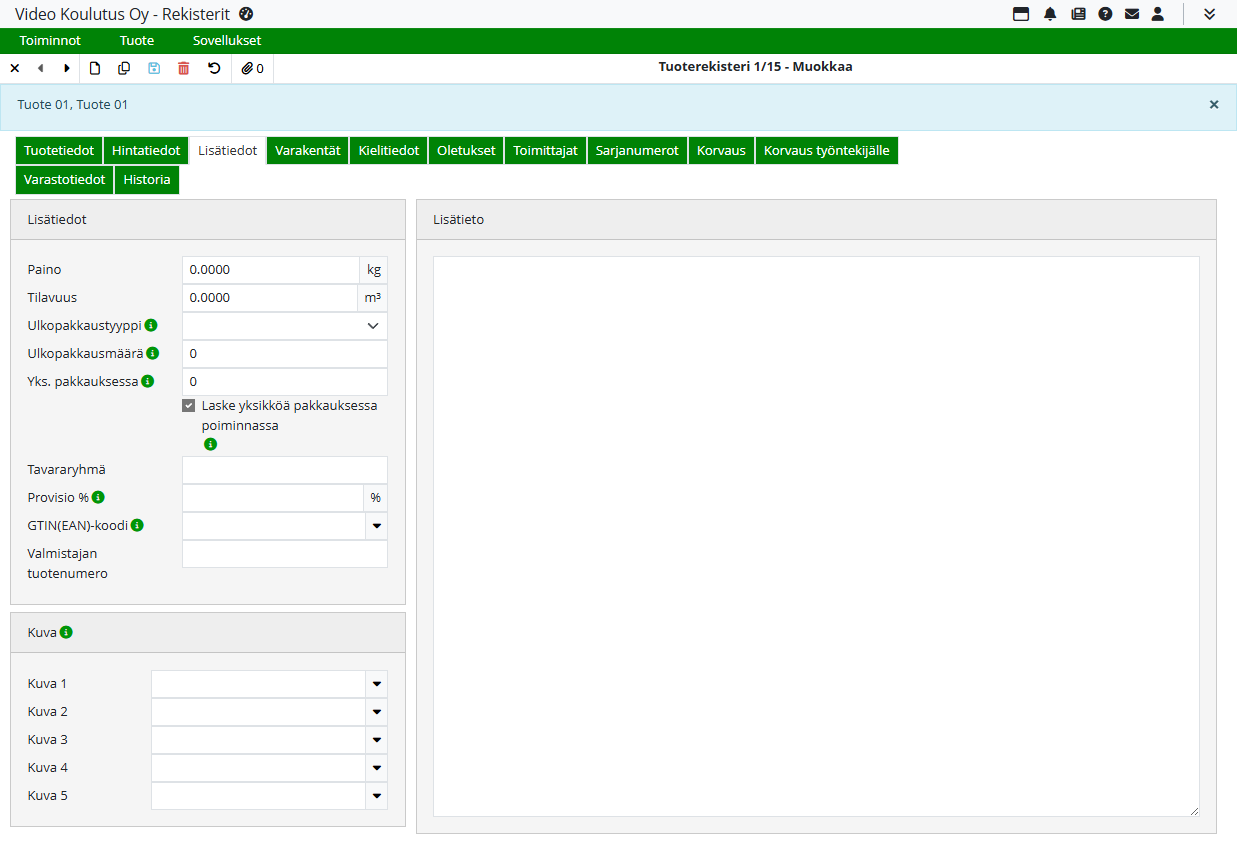Screen dimensions: 1237x842
Task: Toggle Laske yksikköä pakkauksessa poiminnassa checkbox
Action: point(188,406)
